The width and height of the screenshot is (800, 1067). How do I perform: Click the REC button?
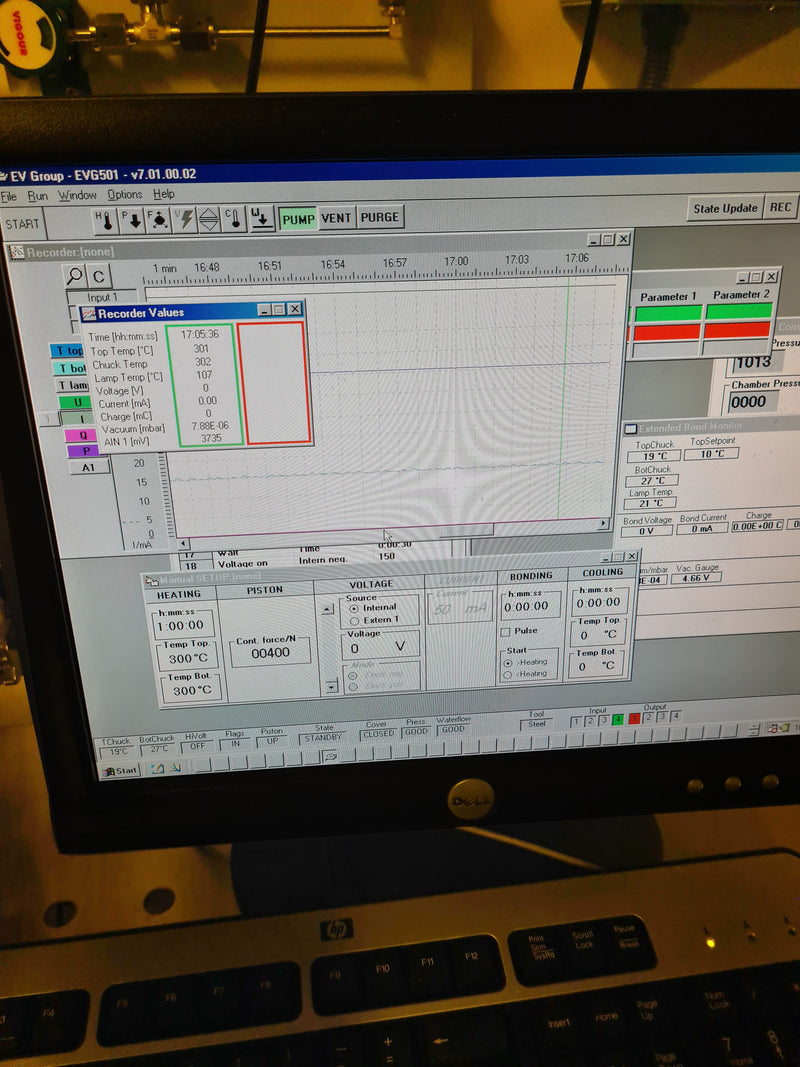pyautogui.click(x=780, y=208)
